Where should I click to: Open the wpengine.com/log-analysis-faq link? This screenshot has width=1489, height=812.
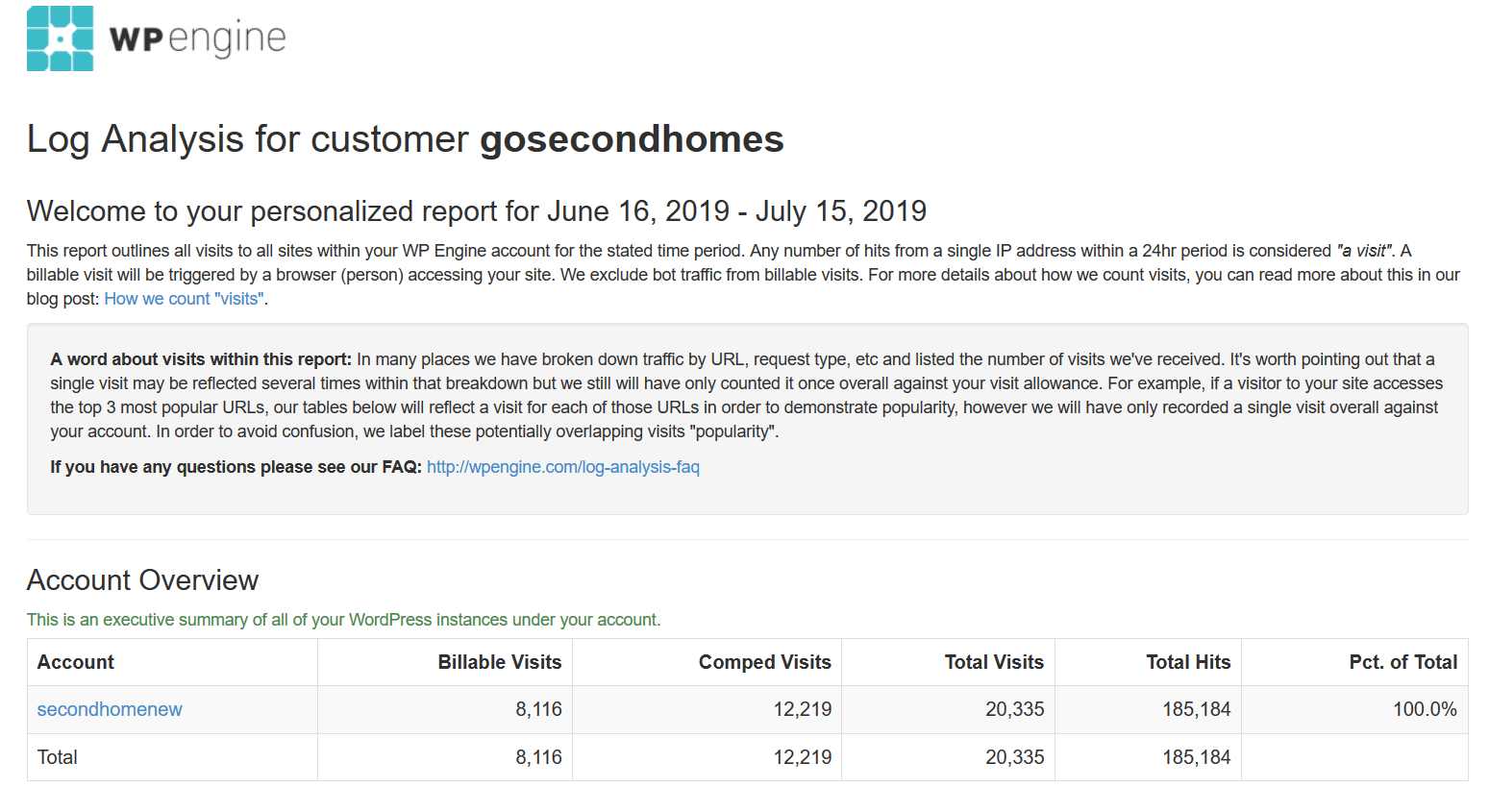563,467
